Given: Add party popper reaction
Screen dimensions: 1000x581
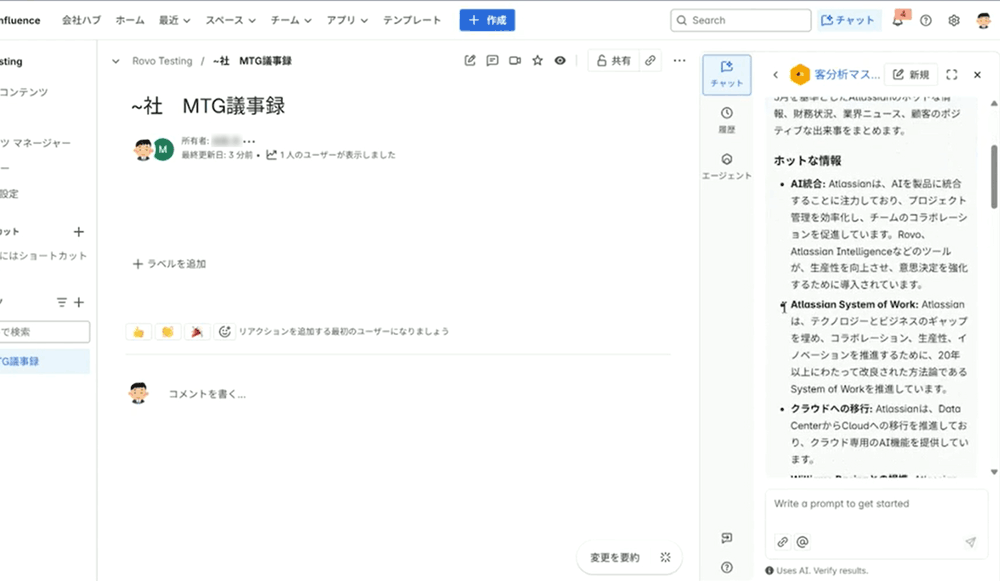Looking at the screenshot, I should click(x=197, y=332).
